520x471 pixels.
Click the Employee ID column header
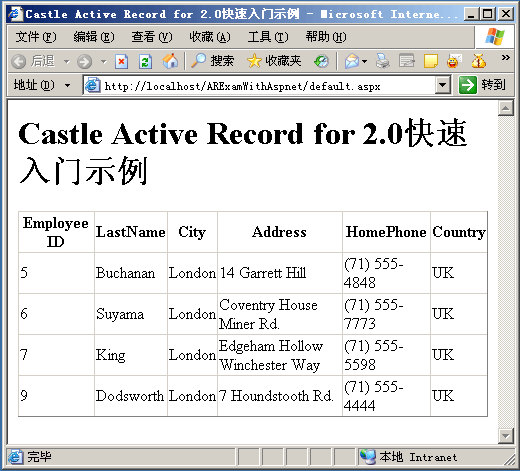coord(56,232)
